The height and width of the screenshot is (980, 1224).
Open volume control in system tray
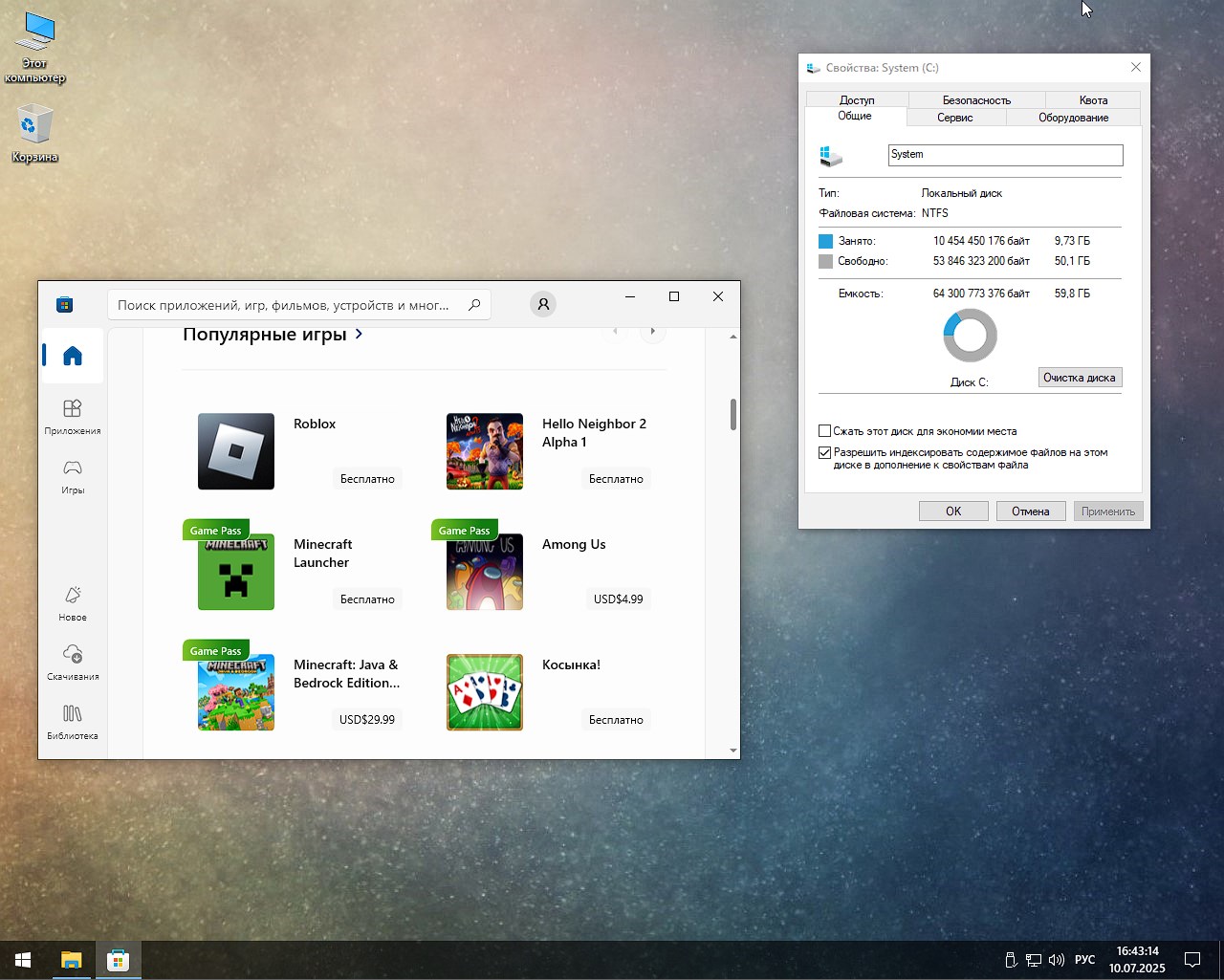click(1057, 960)
